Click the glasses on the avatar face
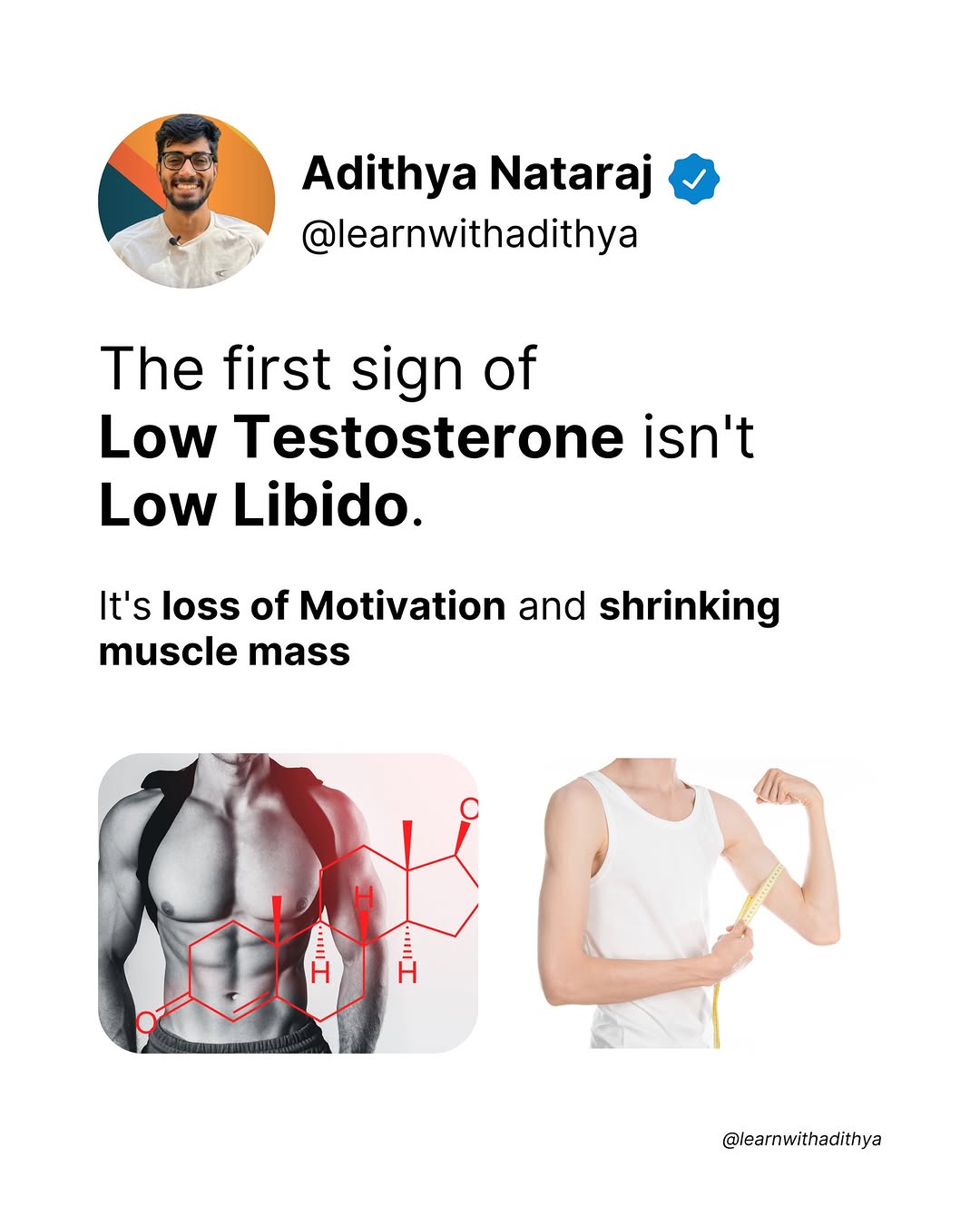The width and height of the screenshot is (980, 1226). click(187, 162)
